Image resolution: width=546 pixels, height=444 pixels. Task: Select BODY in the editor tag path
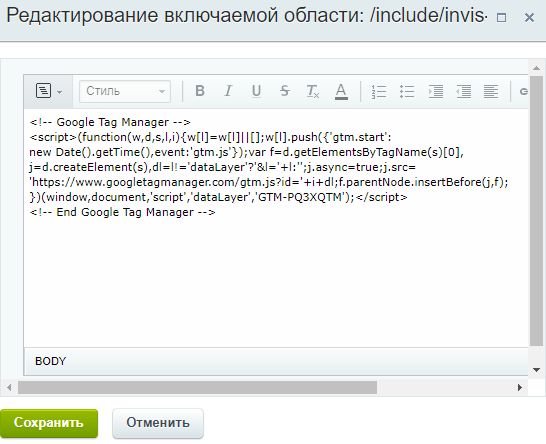pyautogui.click(x=50, y=361)
